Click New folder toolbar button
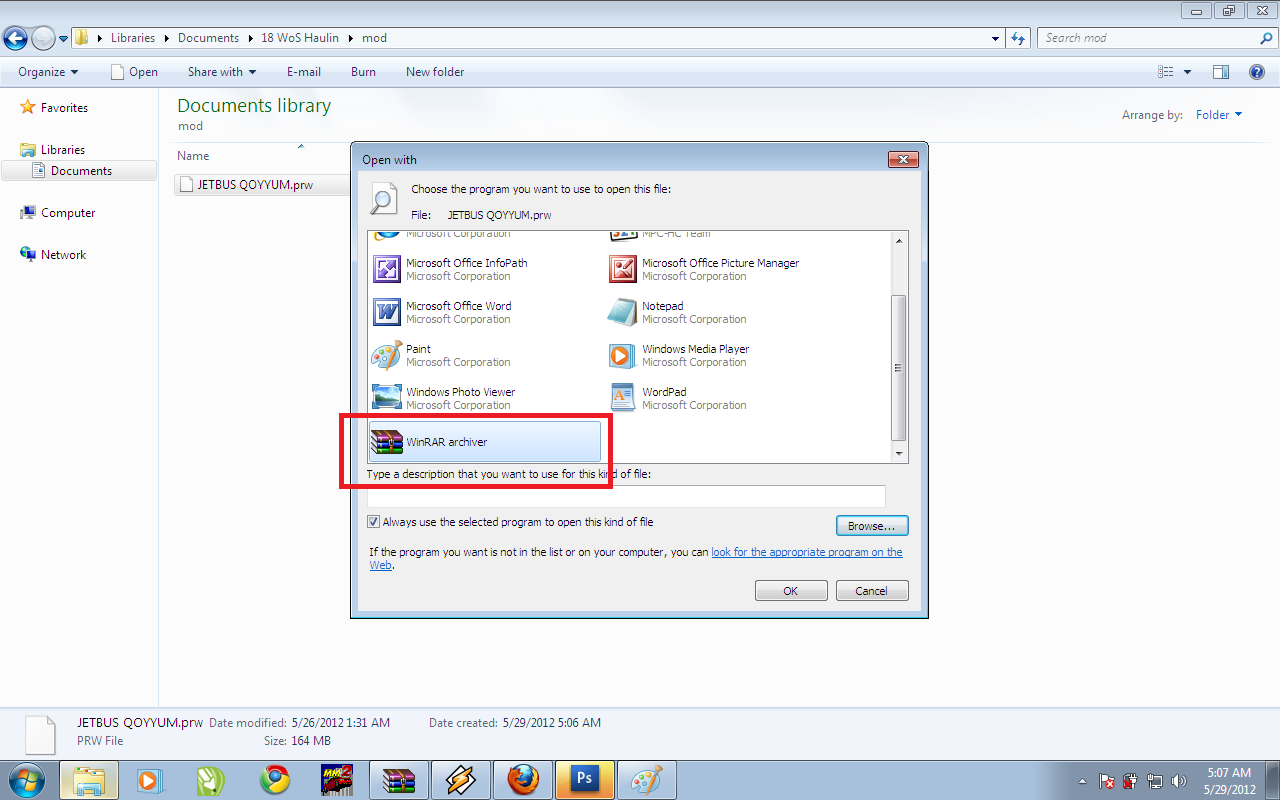Screen dimensions: 1280x800 [x=435, y=72]
